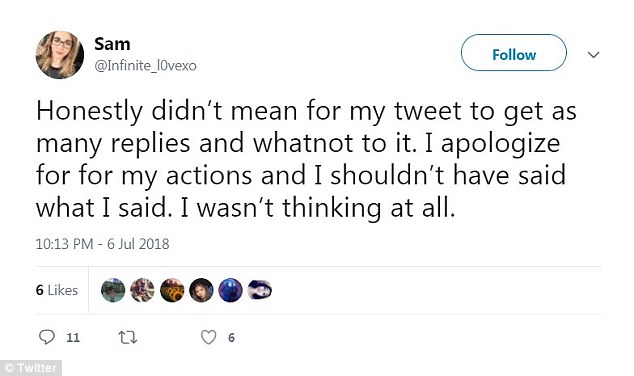Click the like count next to the heart
Screen dimensions: 634x376
click(231, 337)
